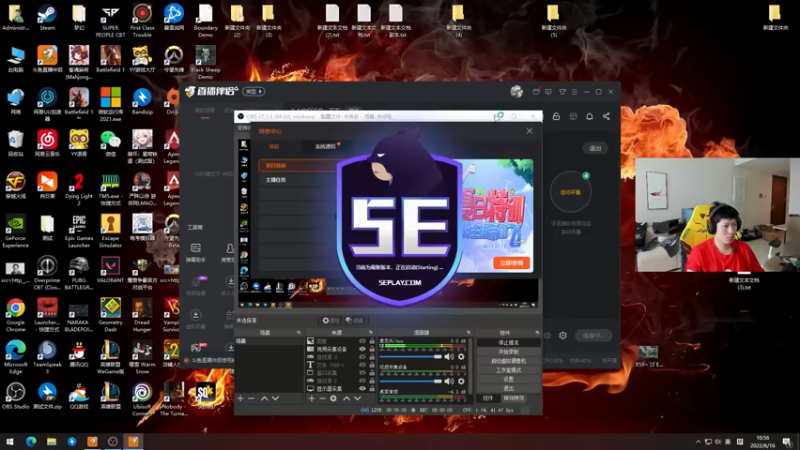
Task: Click the 停止推流 button in OBS
Action: 508,342
